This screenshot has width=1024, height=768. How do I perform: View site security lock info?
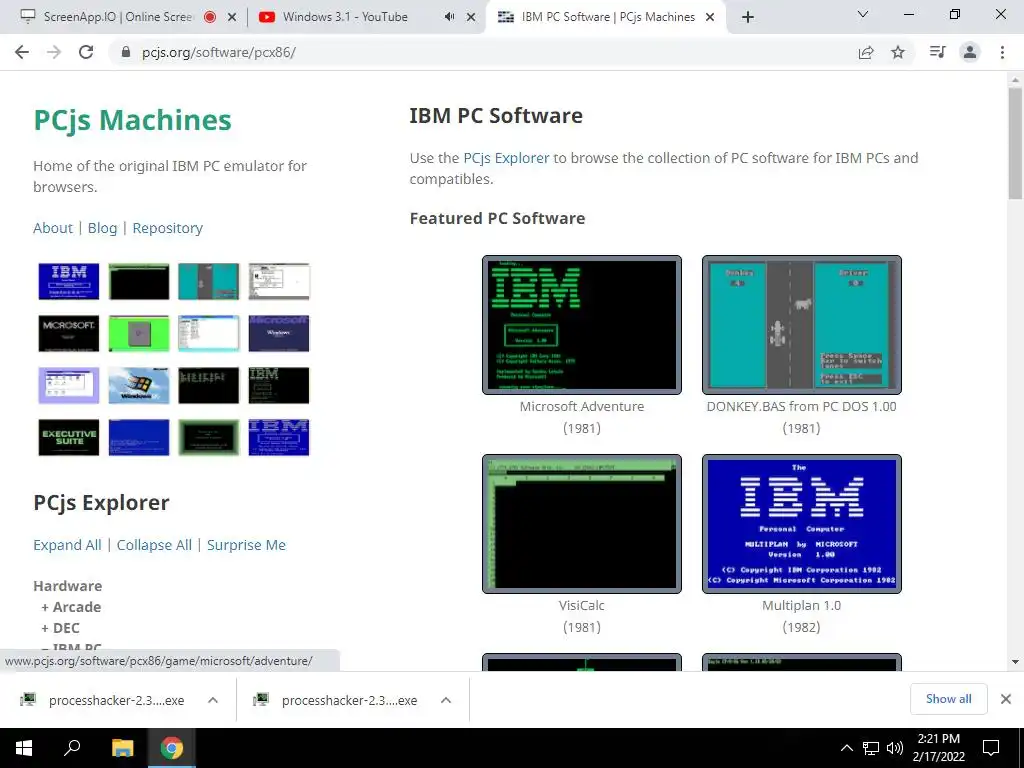[x=126, y=52]
